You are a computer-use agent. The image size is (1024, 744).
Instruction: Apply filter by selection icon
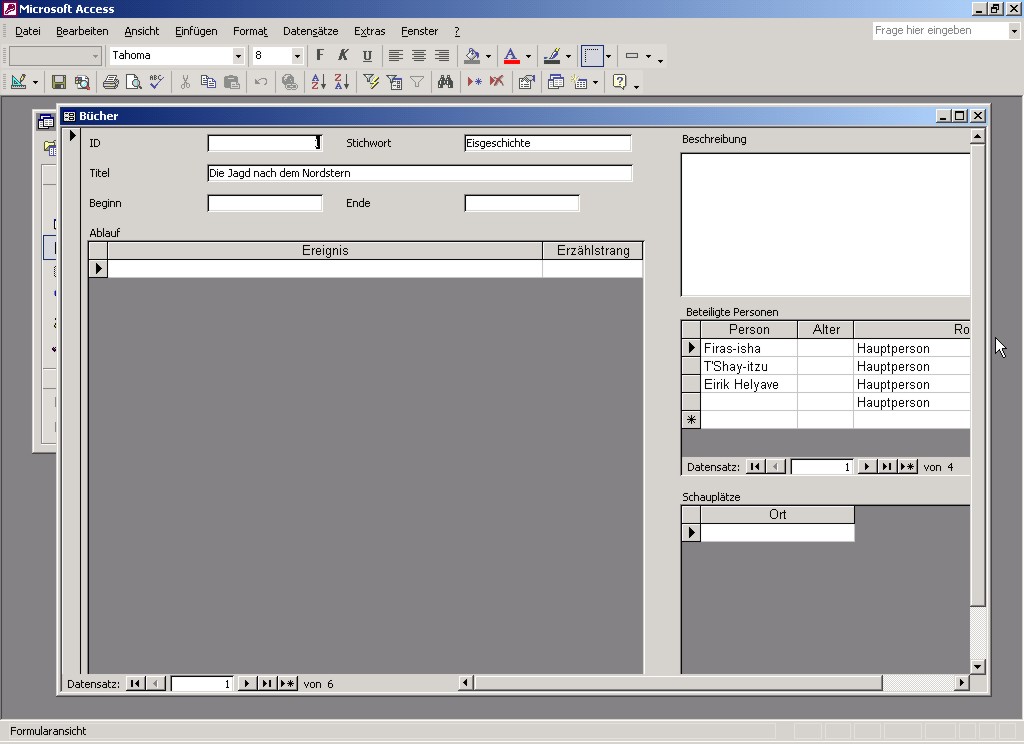click(370, 82)
